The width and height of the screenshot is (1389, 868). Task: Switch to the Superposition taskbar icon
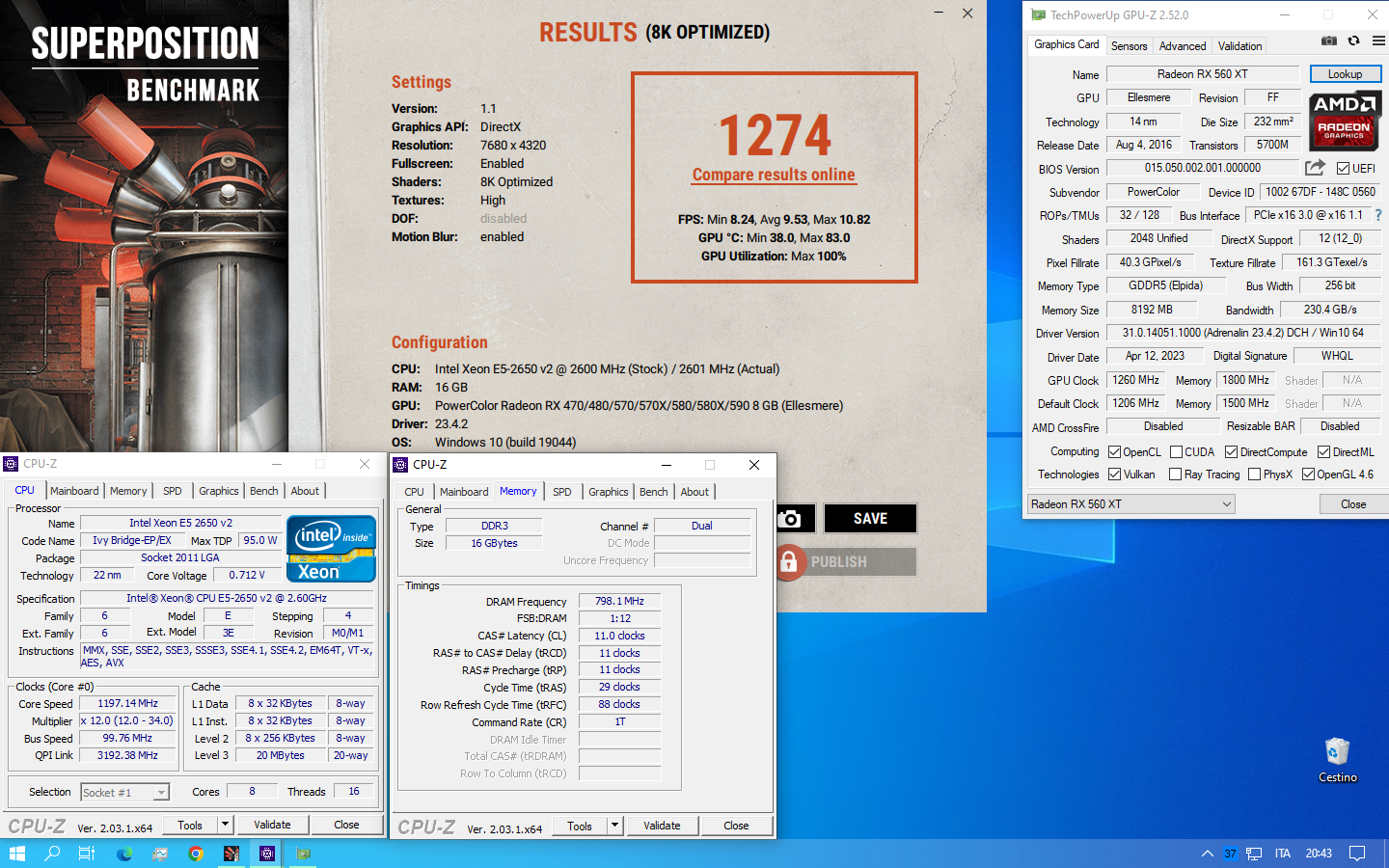231,854
